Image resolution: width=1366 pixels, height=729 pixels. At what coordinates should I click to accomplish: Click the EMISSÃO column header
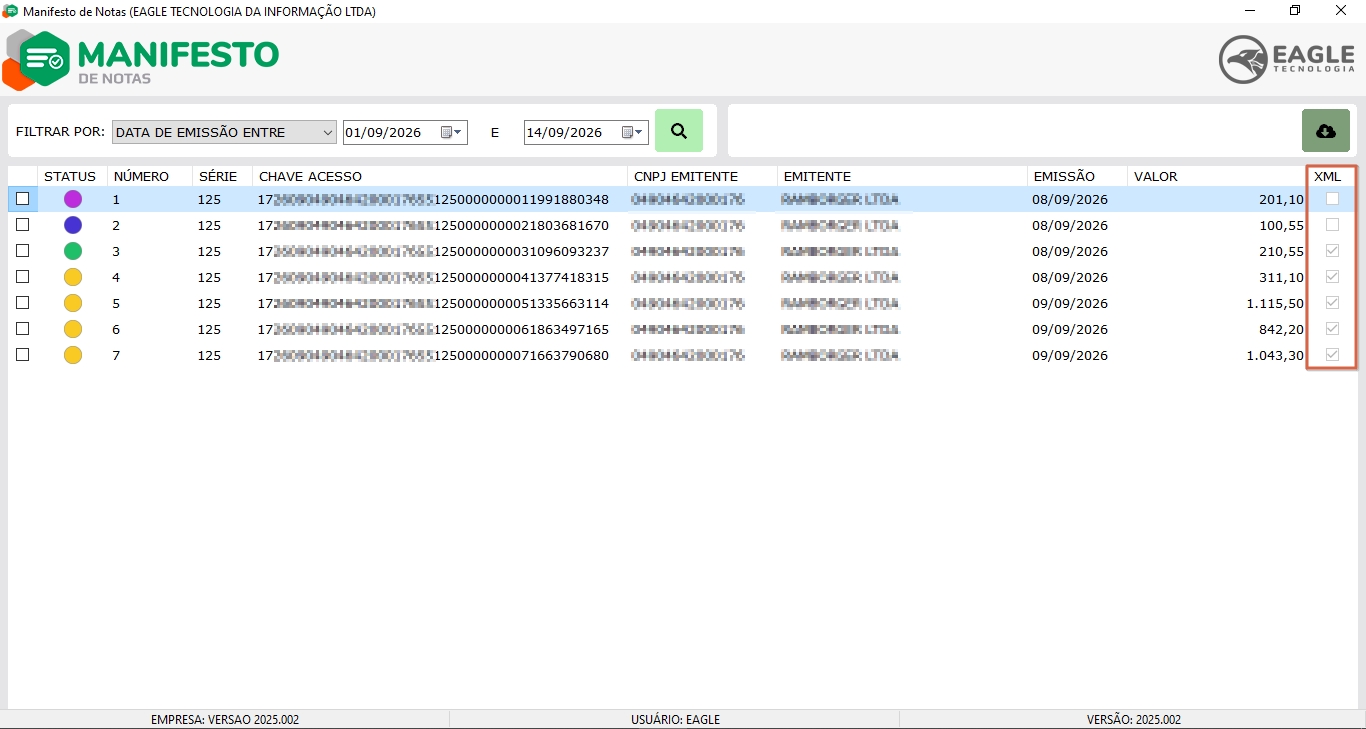coord(1078,176)
